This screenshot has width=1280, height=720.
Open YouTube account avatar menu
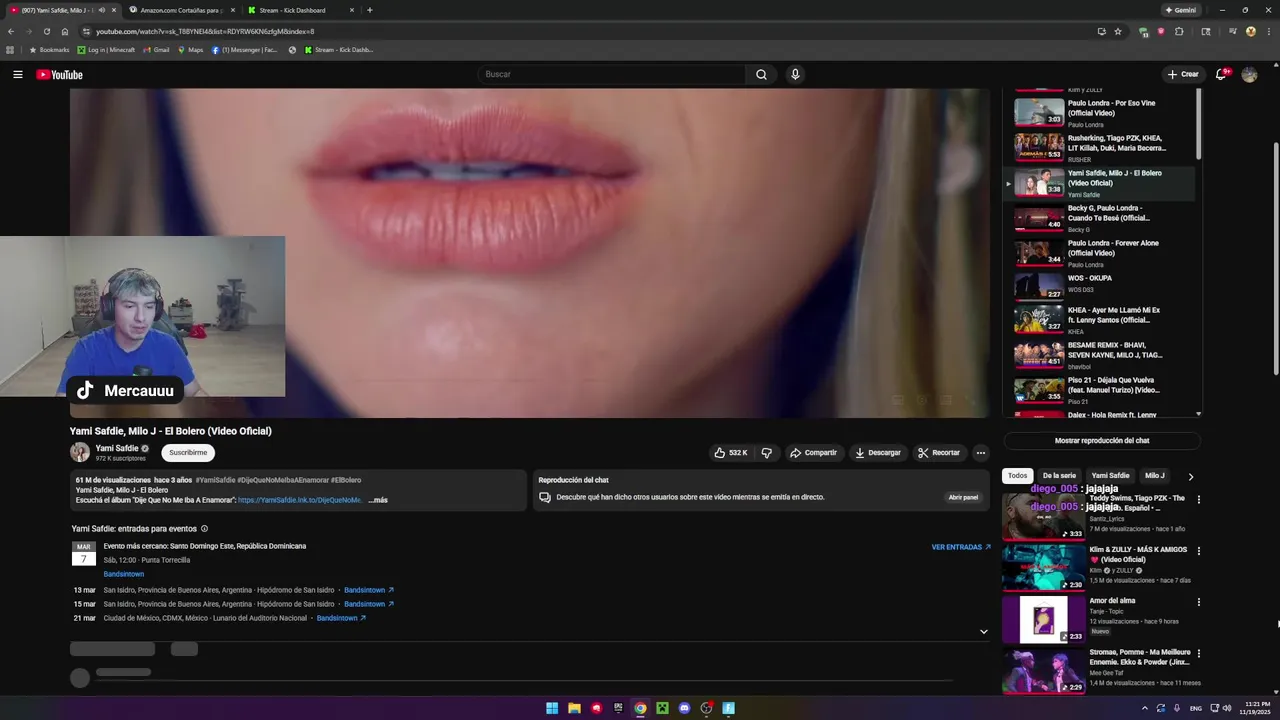click(1249, 74)
